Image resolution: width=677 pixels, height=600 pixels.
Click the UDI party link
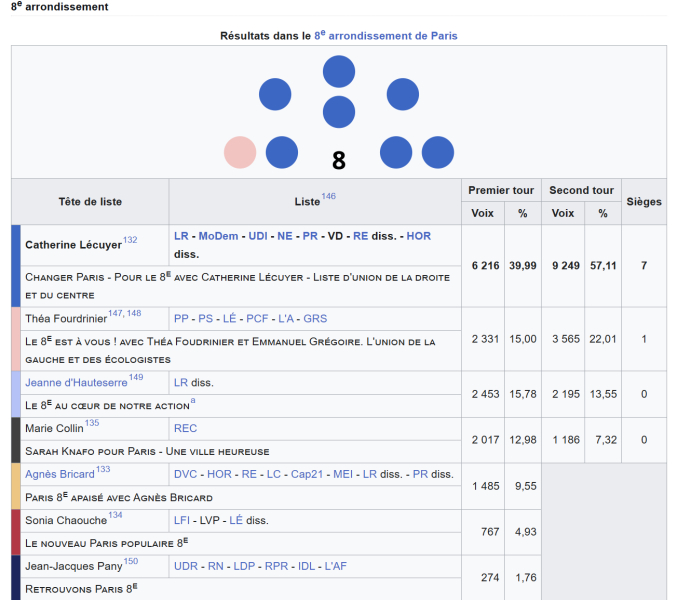pos(258,236)
